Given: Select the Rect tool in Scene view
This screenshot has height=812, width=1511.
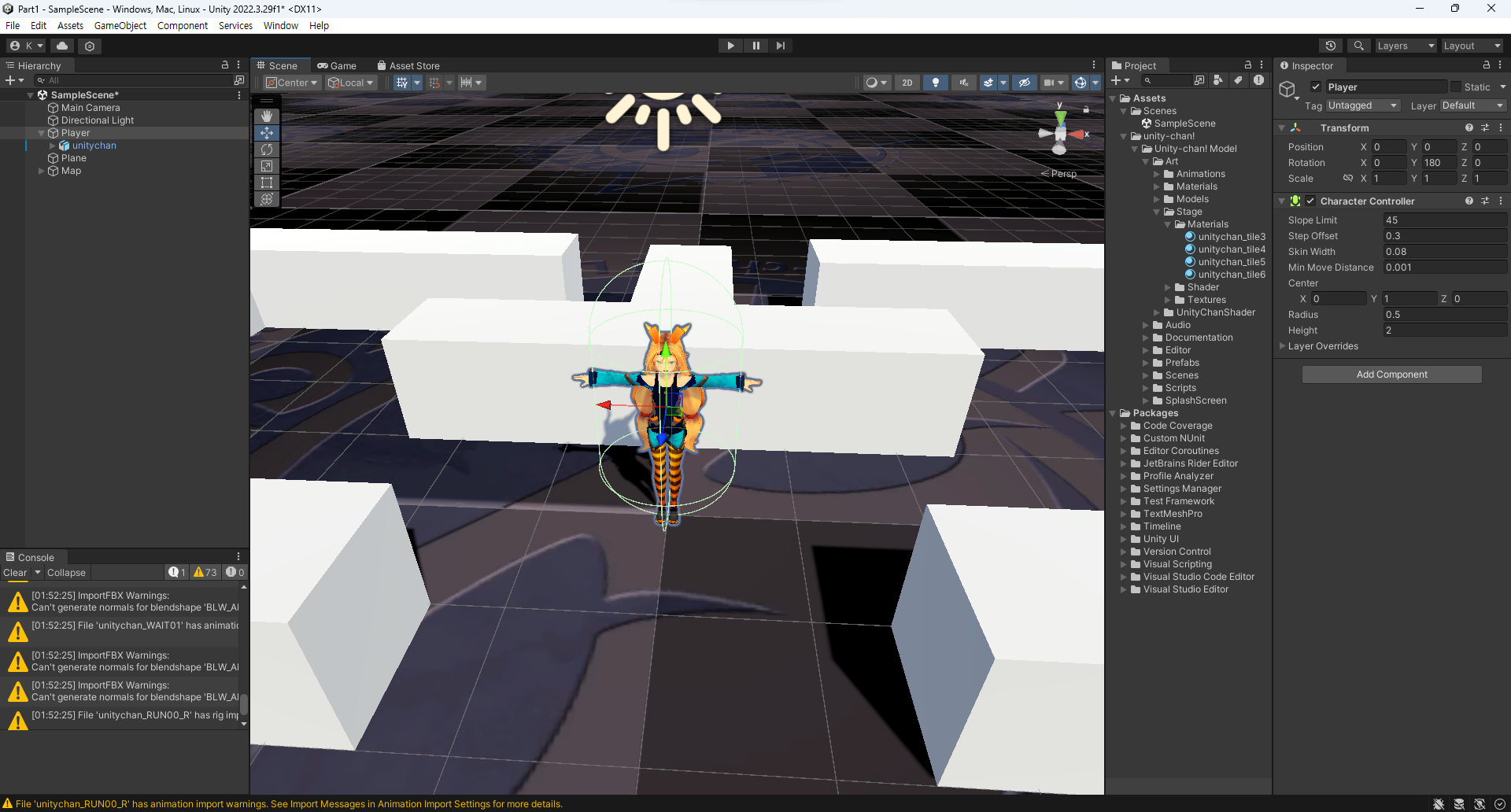Looking at the screenshot, I should coord(267,183).
